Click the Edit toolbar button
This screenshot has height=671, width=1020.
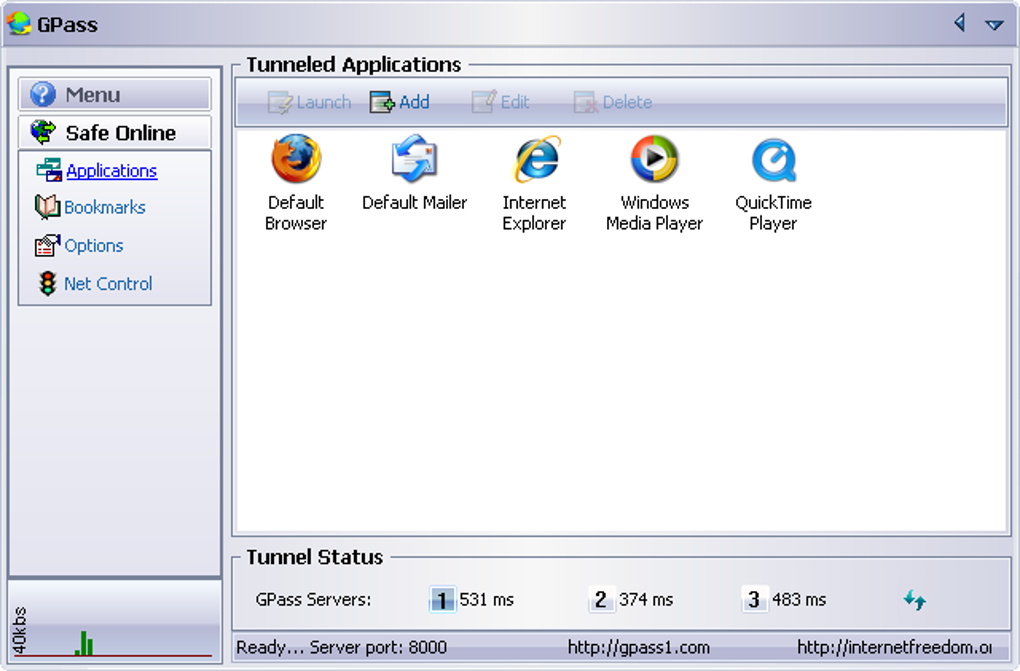[500, 102]
